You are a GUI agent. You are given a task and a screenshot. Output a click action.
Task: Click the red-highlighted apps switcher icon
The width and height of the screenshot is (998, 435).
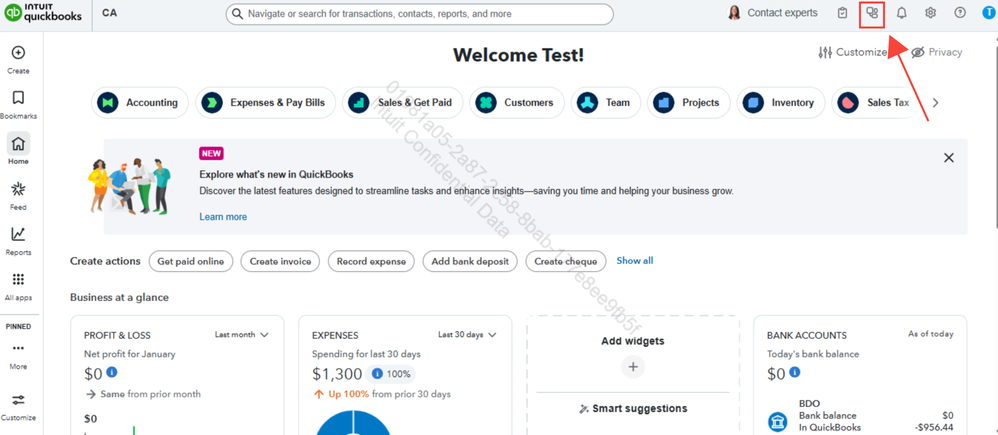[x=873, y=13]
